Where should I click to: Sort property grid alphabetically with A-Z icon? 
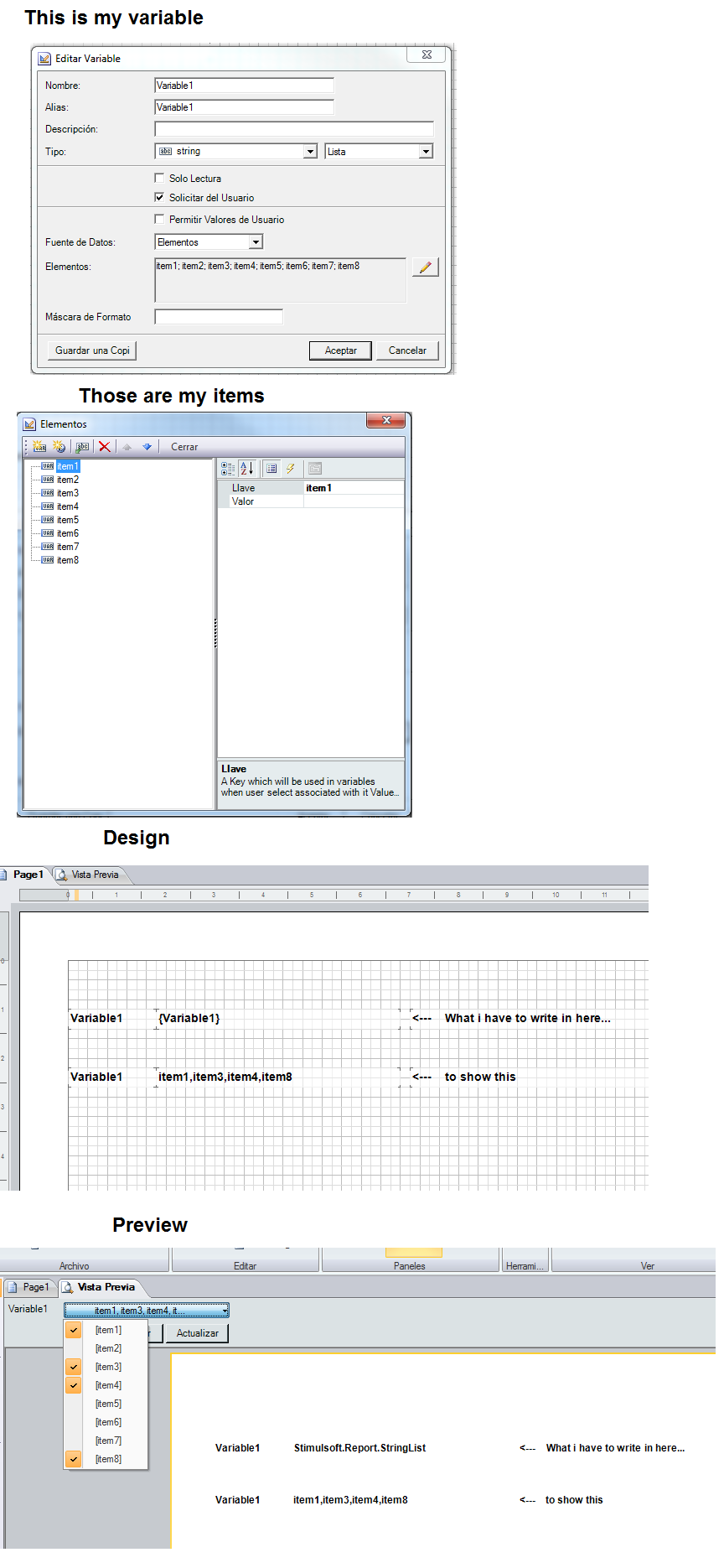pyautogui.click(x=246, y=469)
